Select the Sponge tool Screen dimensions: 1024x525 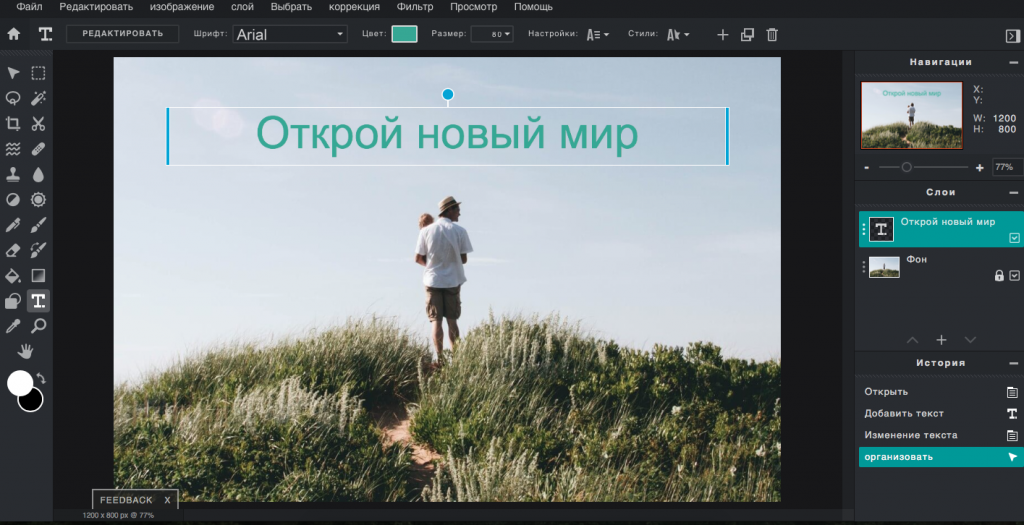pos(39,200)
